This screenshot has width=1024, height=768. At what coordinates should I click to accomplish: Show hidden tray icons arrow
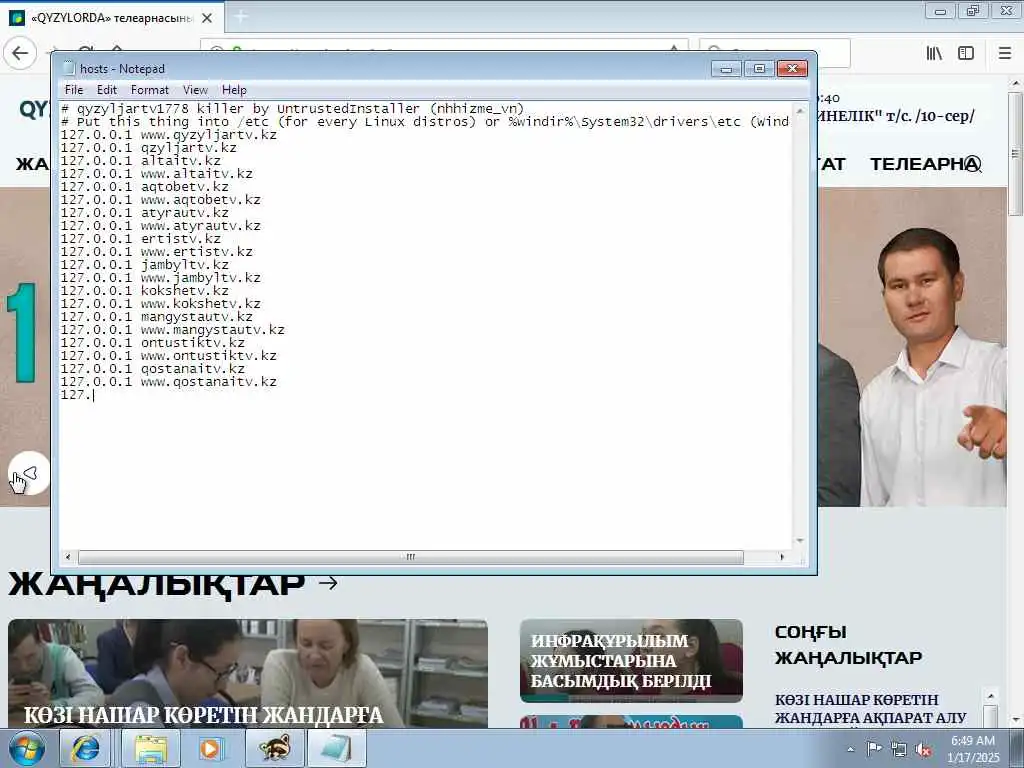coord(850,750)
